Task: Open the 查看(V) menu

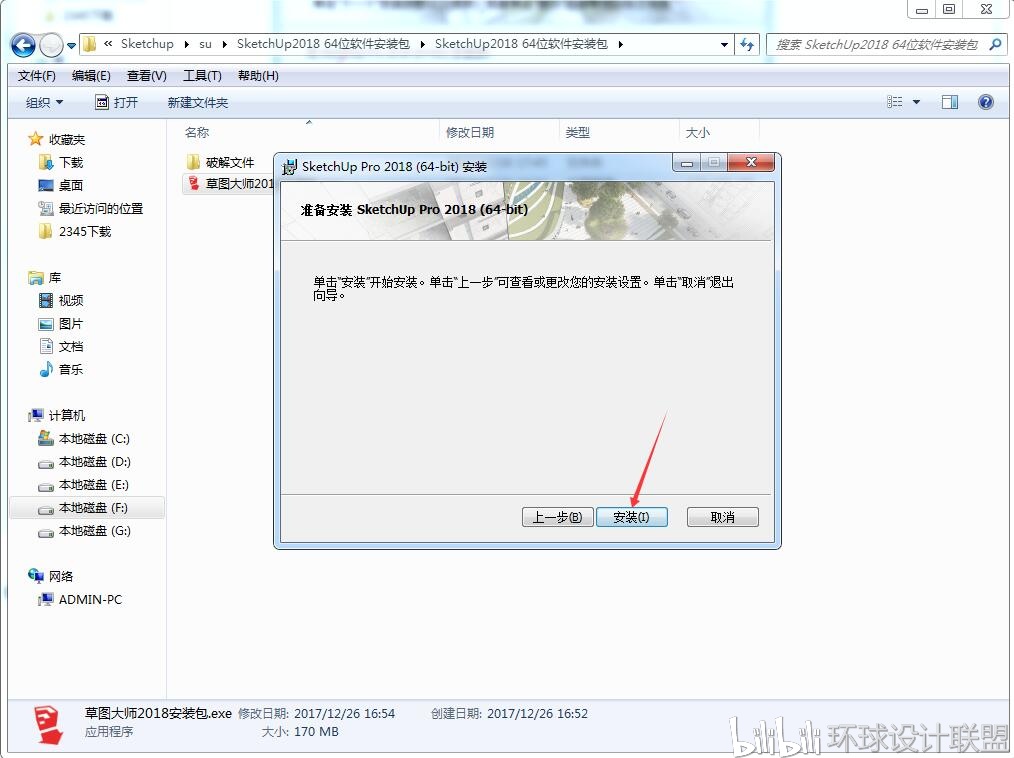Action: click(147, 76)
